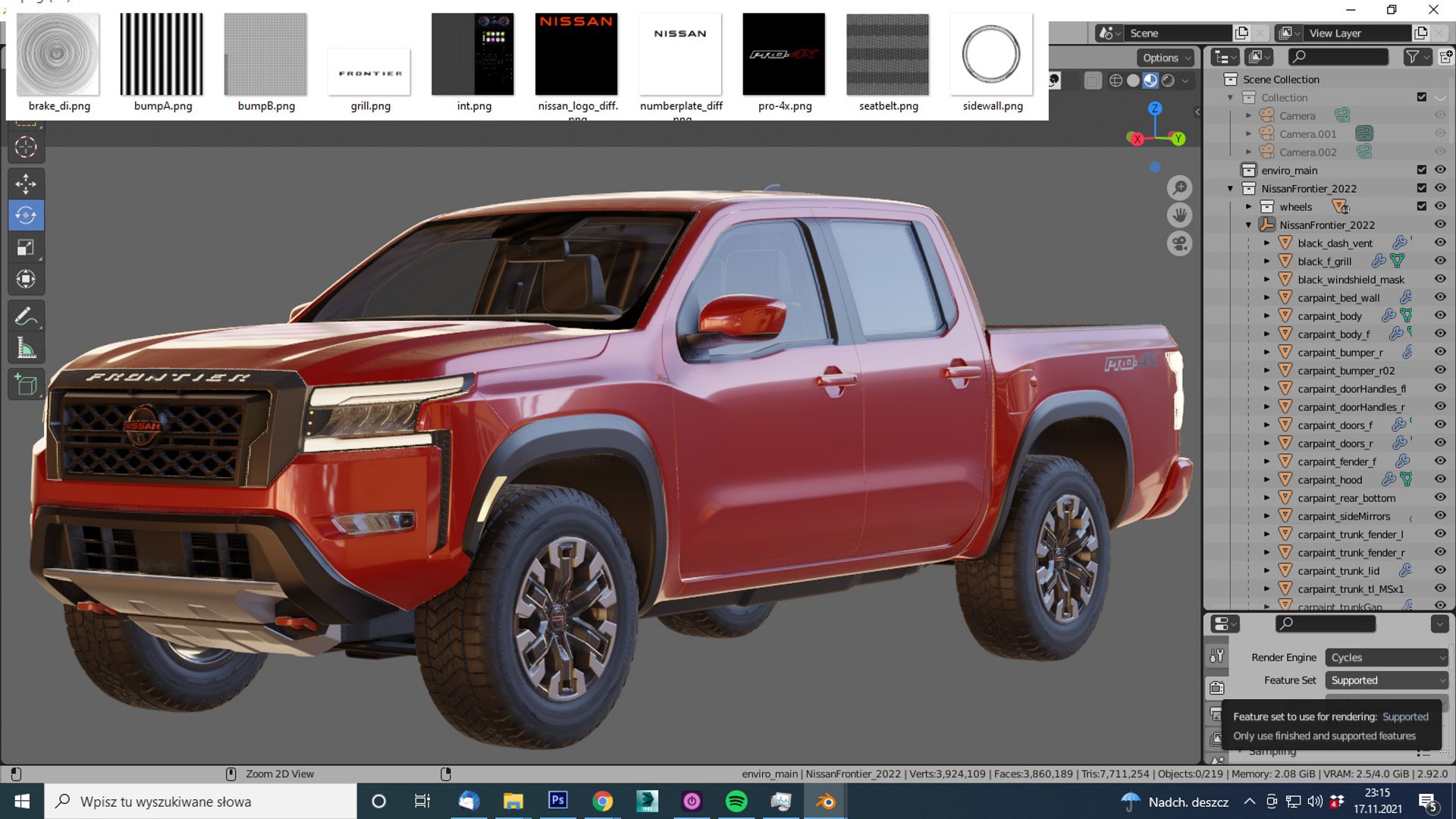This screenshot has height=819, width=1456.
Task: Click the outliner search field
Action: (1338, 57)
